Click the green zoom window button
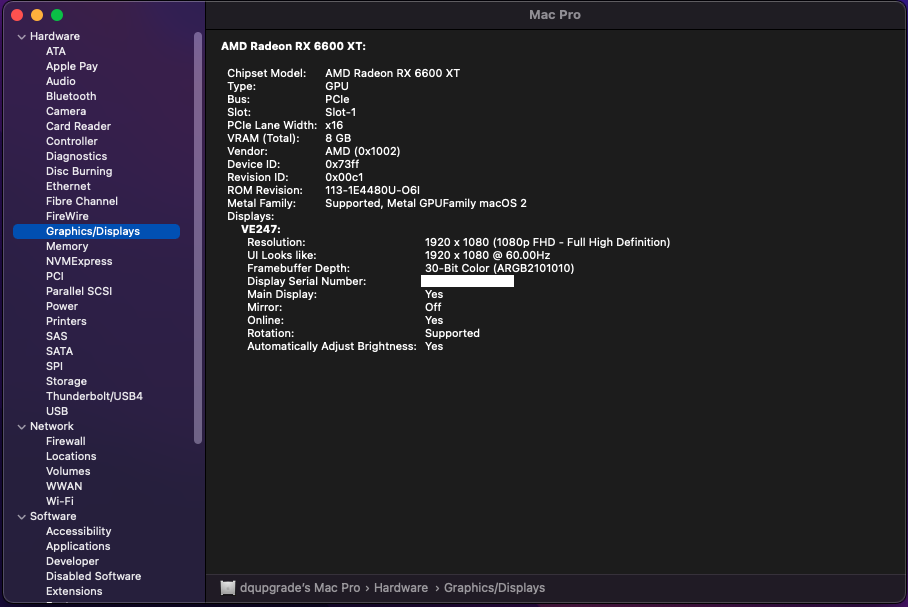This screenshot has width=908, height=607. point(57,15)
